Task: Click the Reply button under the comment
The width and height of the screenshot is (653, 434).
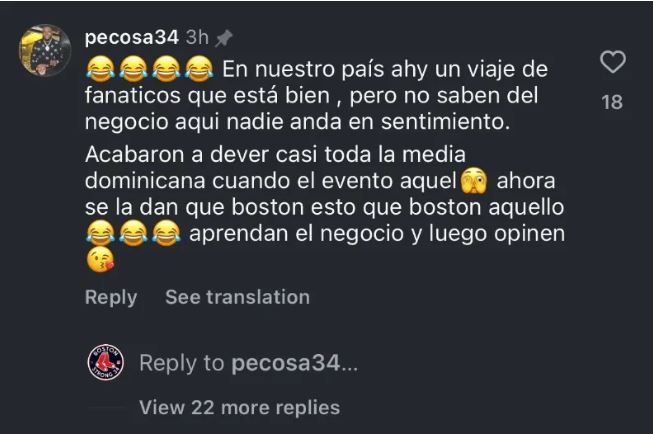Action: 111,297
